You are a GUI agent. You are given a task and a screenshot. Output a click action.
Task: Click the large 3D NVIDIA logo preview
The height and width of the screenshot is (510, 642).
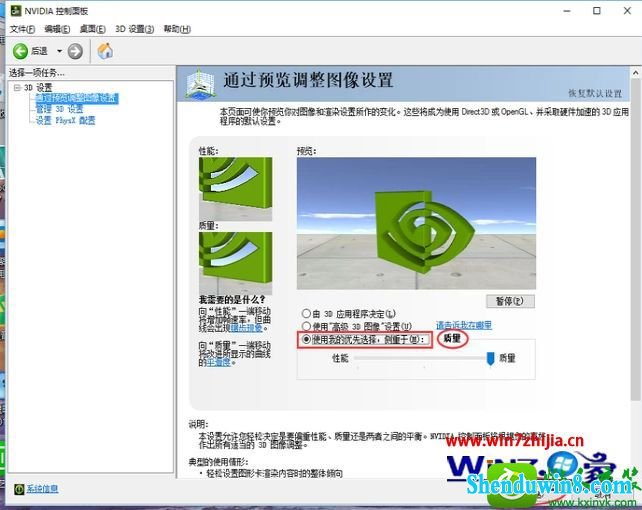pyautogui.click(x=416, y=223)
